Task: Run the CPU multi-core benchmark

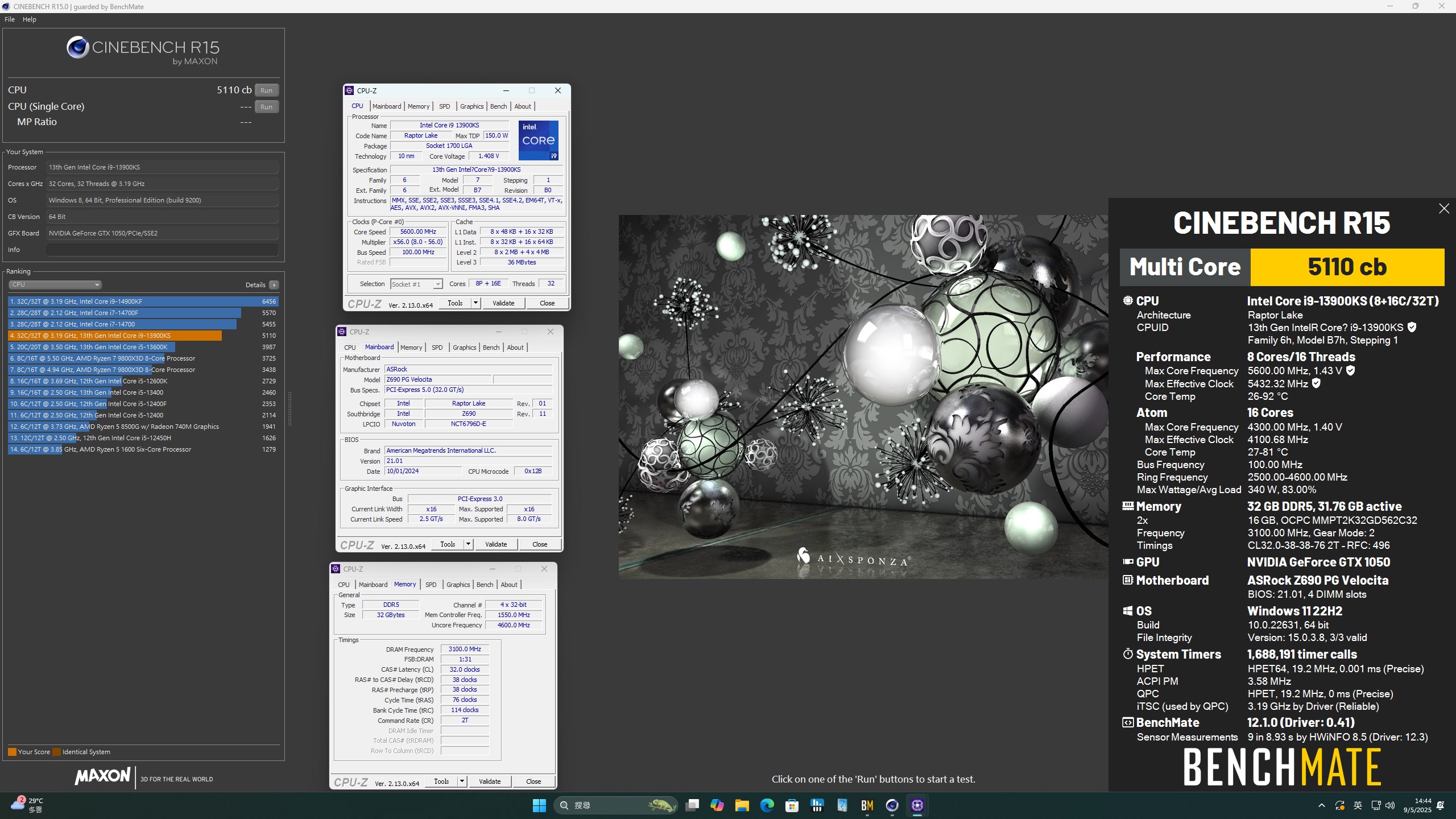Action: click(266, 90)
